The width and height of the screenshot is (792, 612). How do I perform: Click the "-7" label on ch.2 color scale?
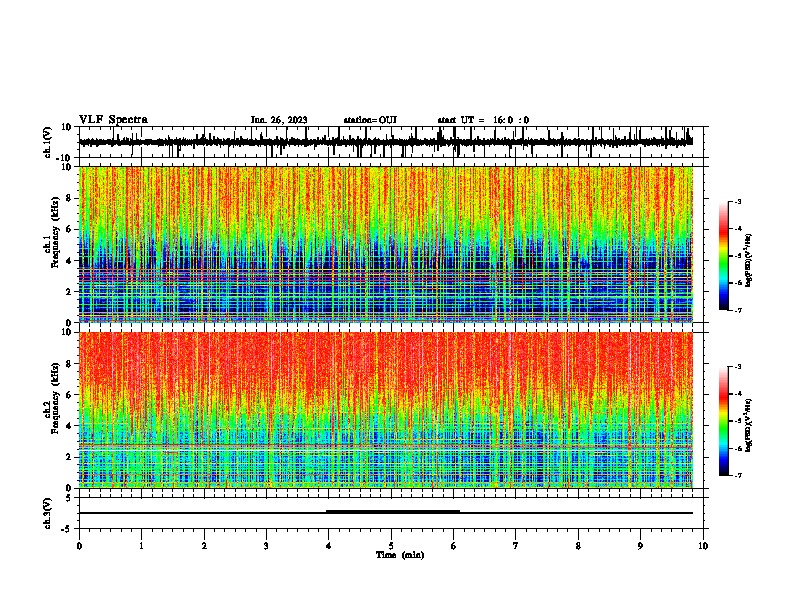(737, 476)
